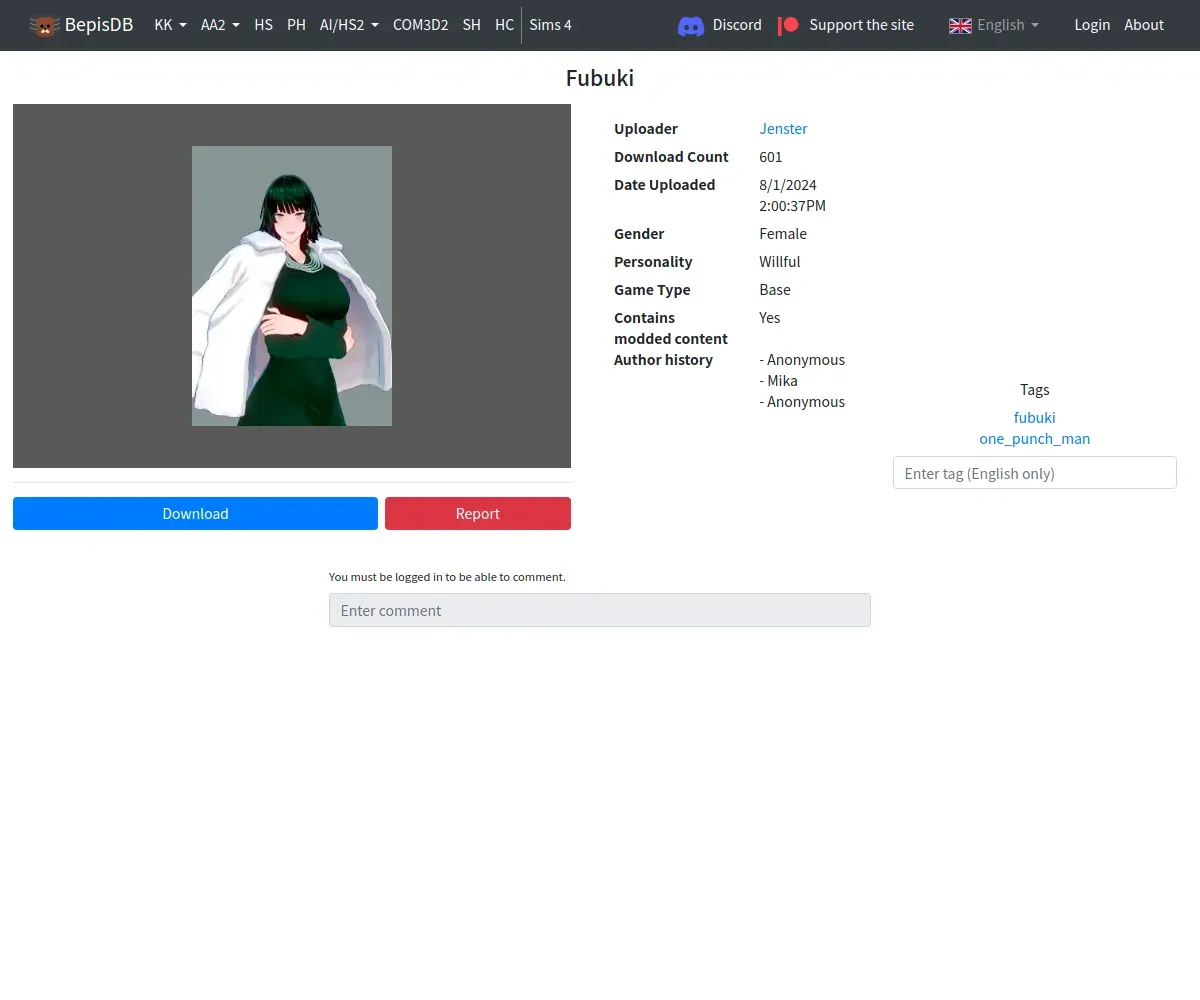Open the AI/HS2 dropdown menu
The image size is (1200, 1000).
pos(349,25)
